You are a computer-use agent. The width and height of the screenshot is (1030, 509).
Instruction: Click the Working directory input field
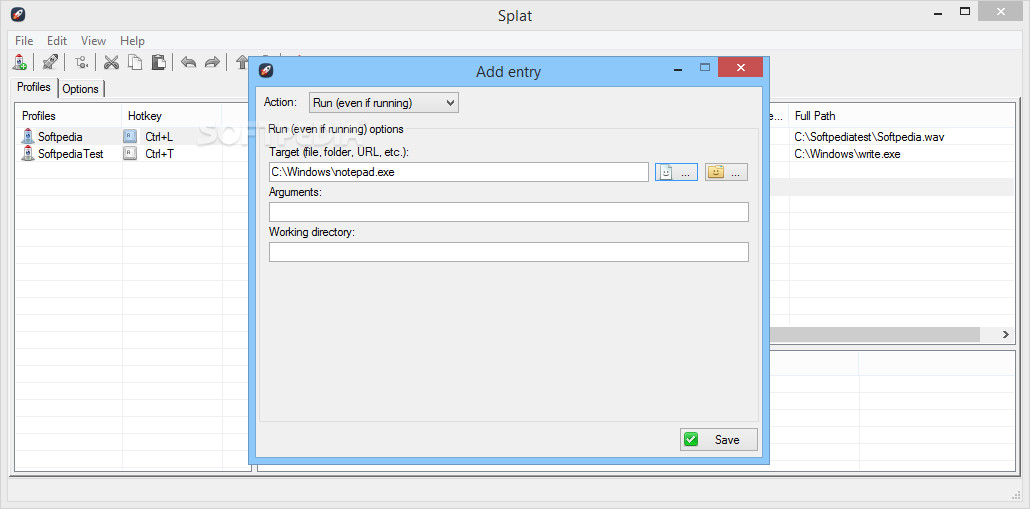click(508, 252)
